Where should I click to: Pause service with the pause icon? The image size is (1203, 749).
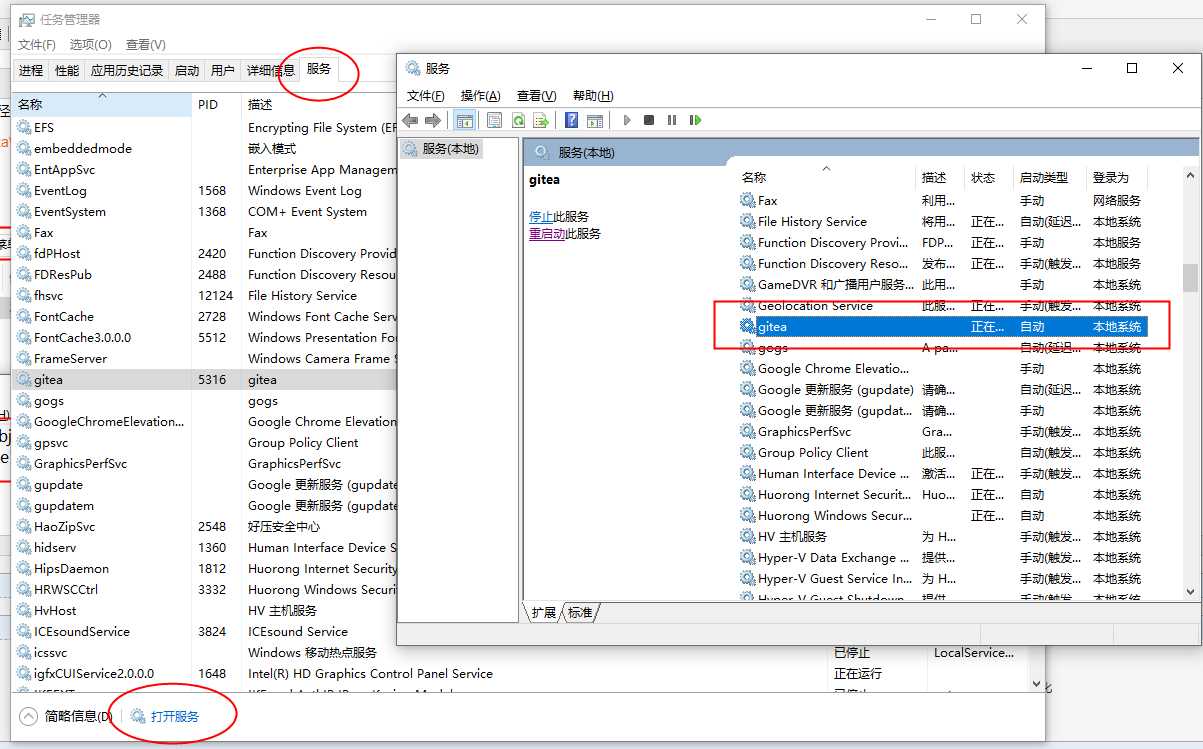point(671,120)
